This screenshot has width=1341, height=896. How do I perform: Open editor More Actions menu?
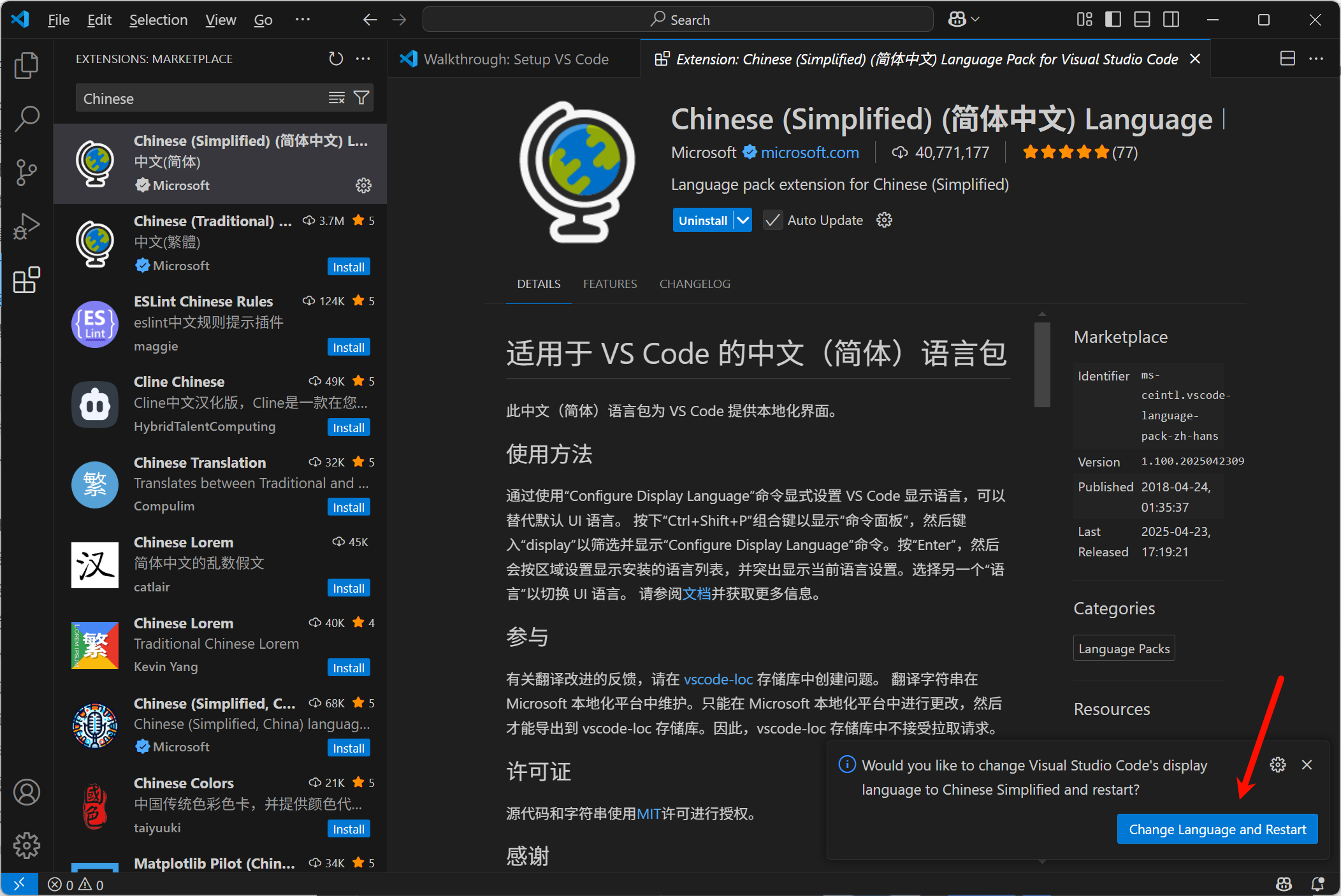point(1316,59)
